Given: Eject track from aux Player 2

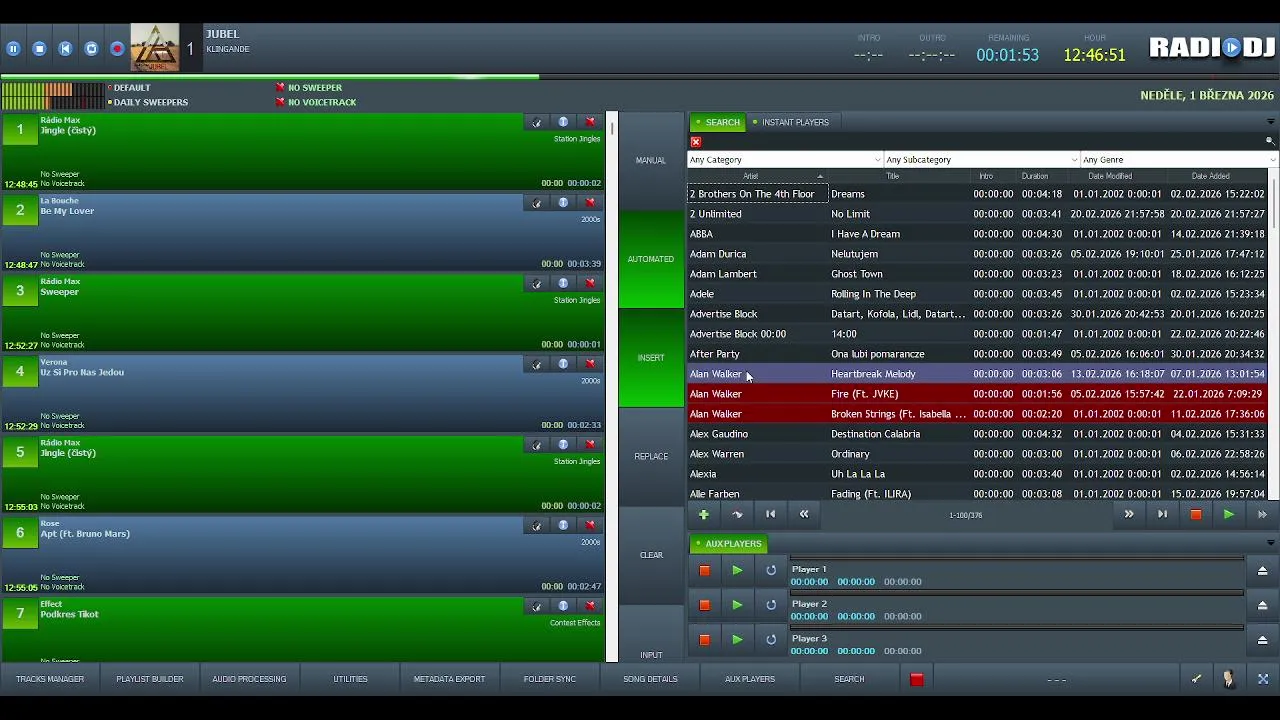Looking at the screenshot, I should point(1262,605).
